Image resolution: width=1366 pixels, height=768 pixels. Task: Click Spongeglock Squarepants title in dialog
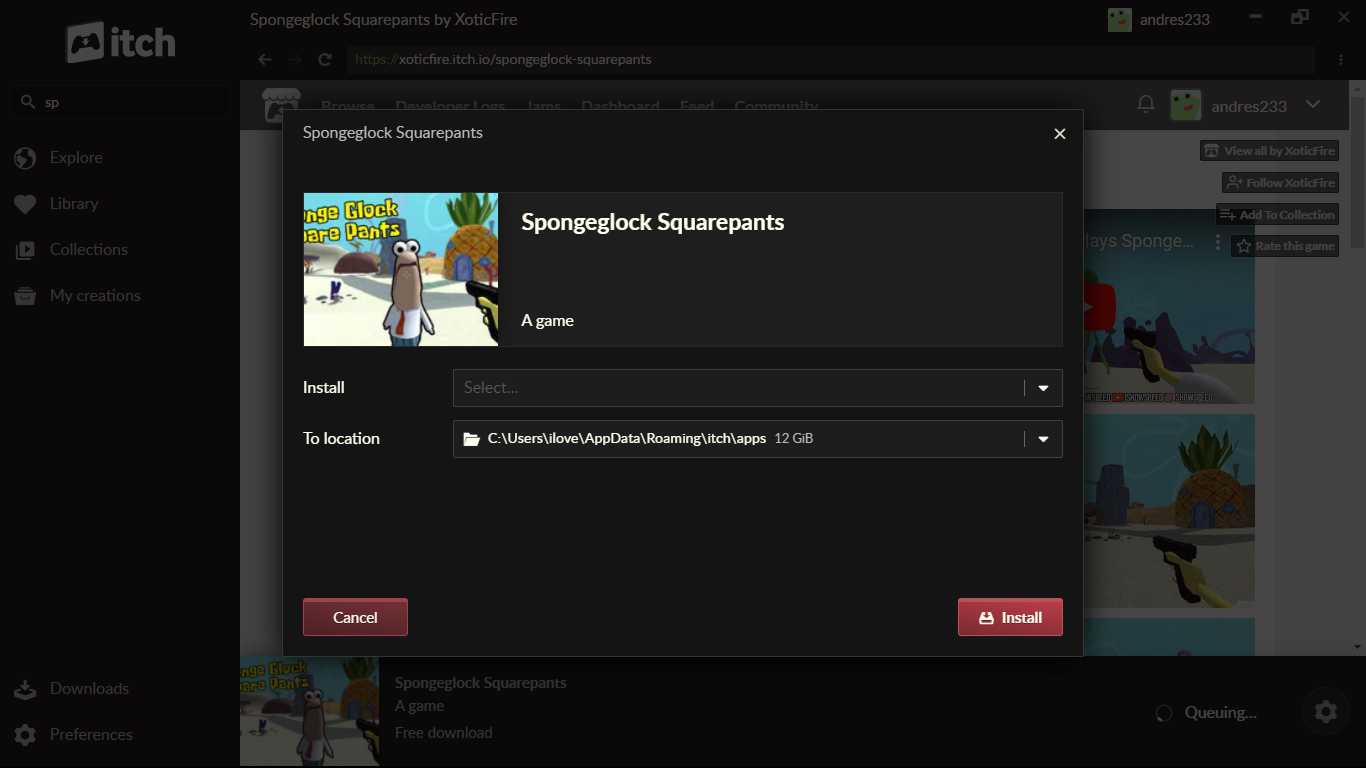[x=653, y=222]
